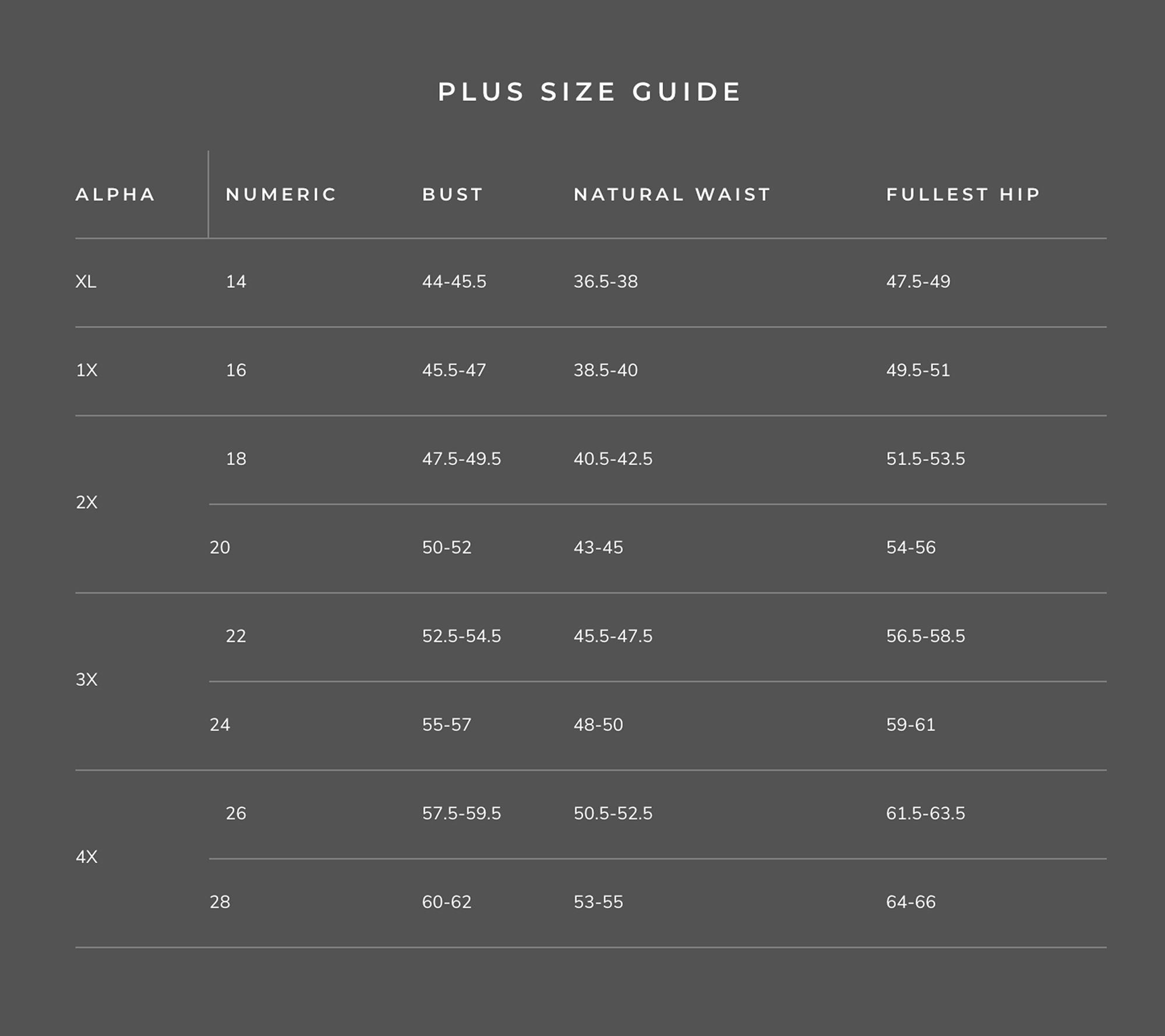Select bust measurement 55-57
This screenshot has width=1165, height=1036.
point(446,725)
